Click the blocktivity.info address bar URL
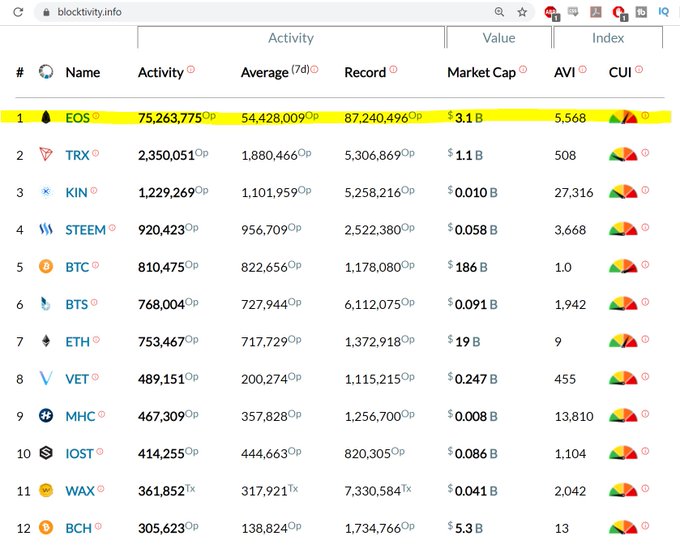The image size is (680, 549). (x=89, y=12)
